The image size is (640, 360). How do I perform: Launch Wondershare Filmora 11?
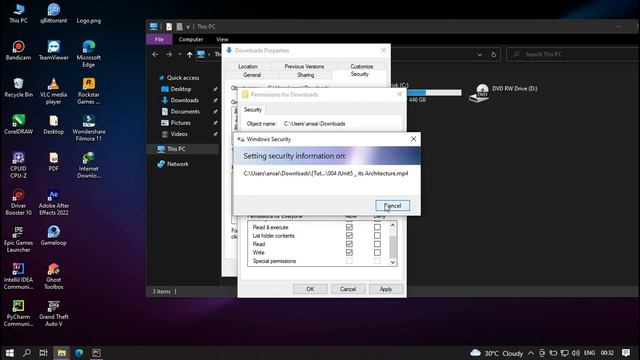89,128
